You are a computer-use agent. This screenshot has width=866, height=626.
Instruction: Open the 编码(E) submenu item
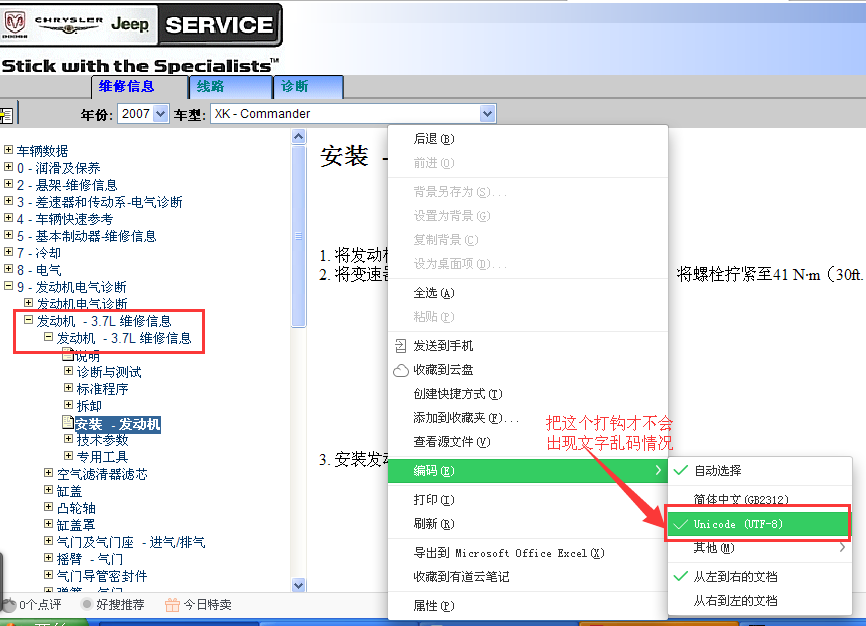[x=528, y=471]
